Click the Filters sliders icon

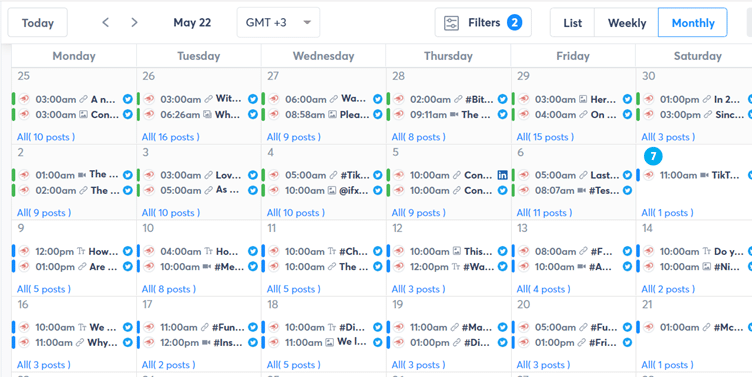point(451,23)
